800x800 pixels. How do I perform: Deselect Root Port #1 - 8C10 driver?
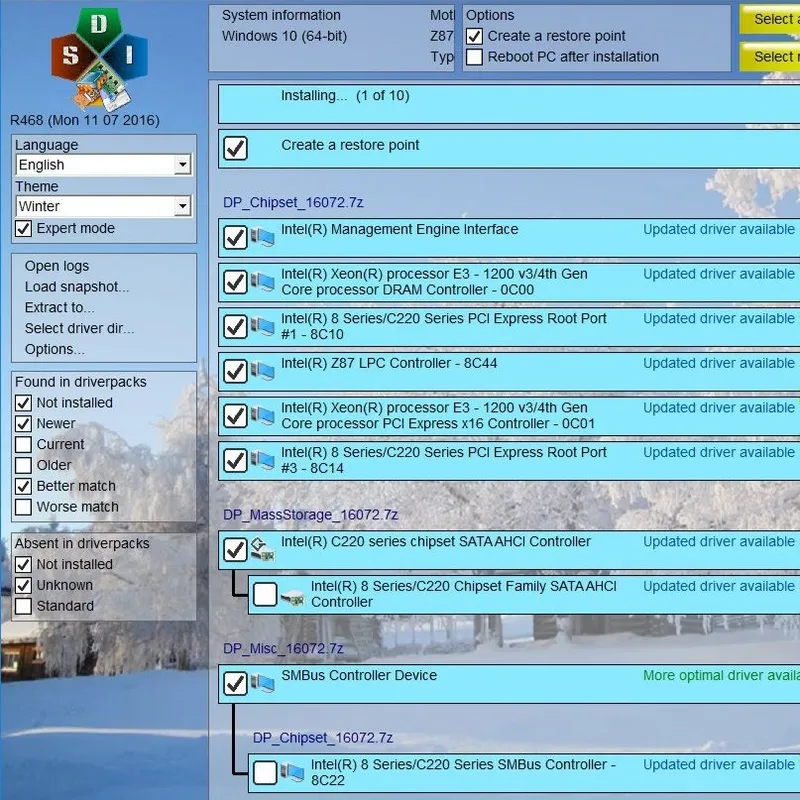click(x=235, y=327)
